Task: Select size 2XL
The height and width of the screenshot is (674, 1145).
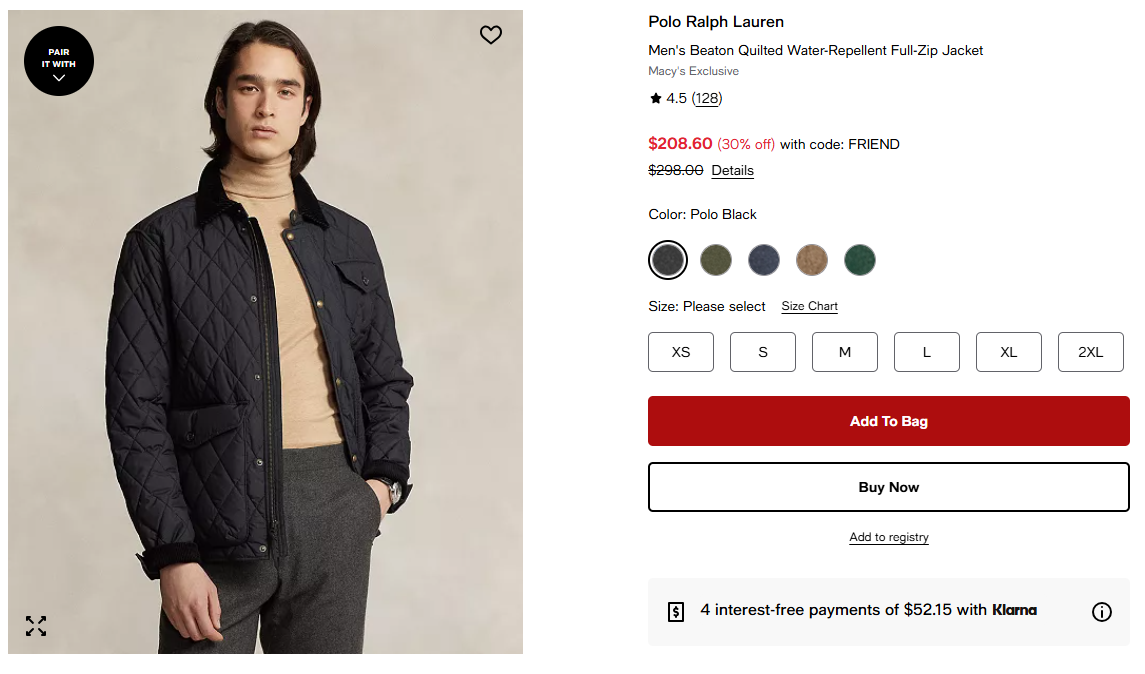Action: (x=1091, y=352)
